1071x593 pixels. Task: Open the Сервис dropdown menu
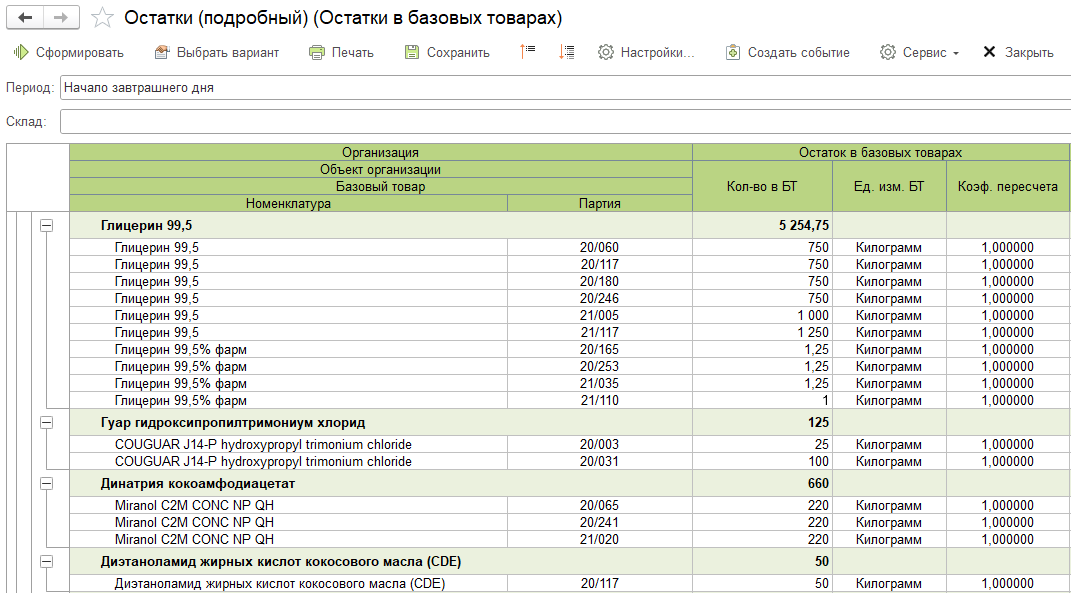pyautogui.click(x=919, y=53)
